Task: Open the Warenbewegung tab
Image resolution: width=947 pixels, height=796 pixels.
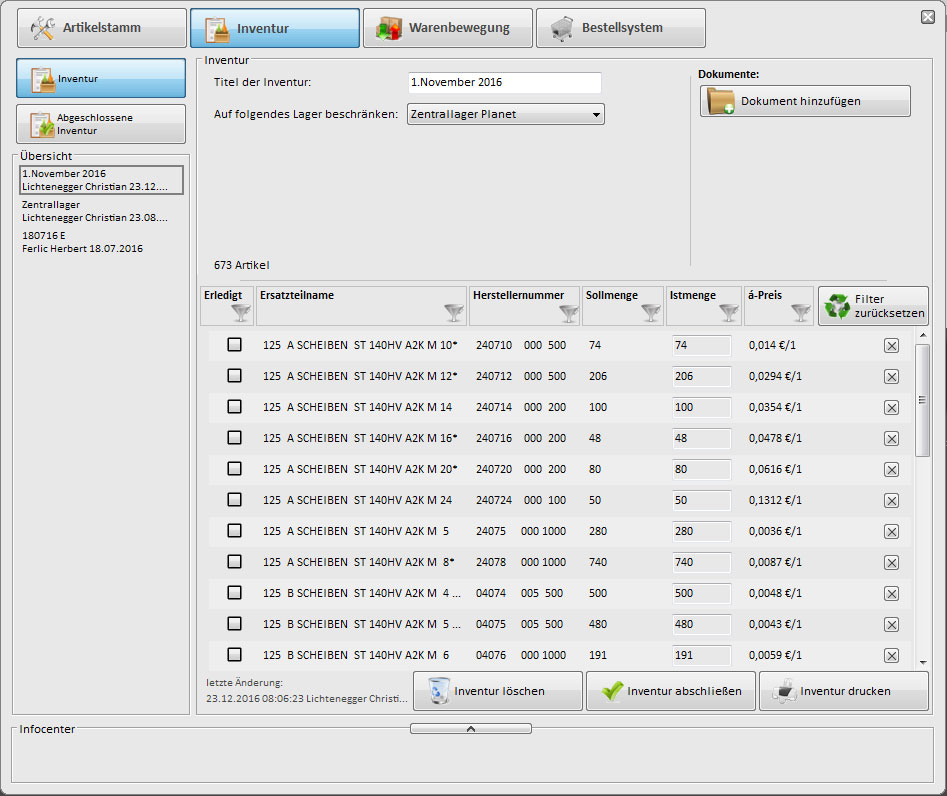Action: pos(447,28)
